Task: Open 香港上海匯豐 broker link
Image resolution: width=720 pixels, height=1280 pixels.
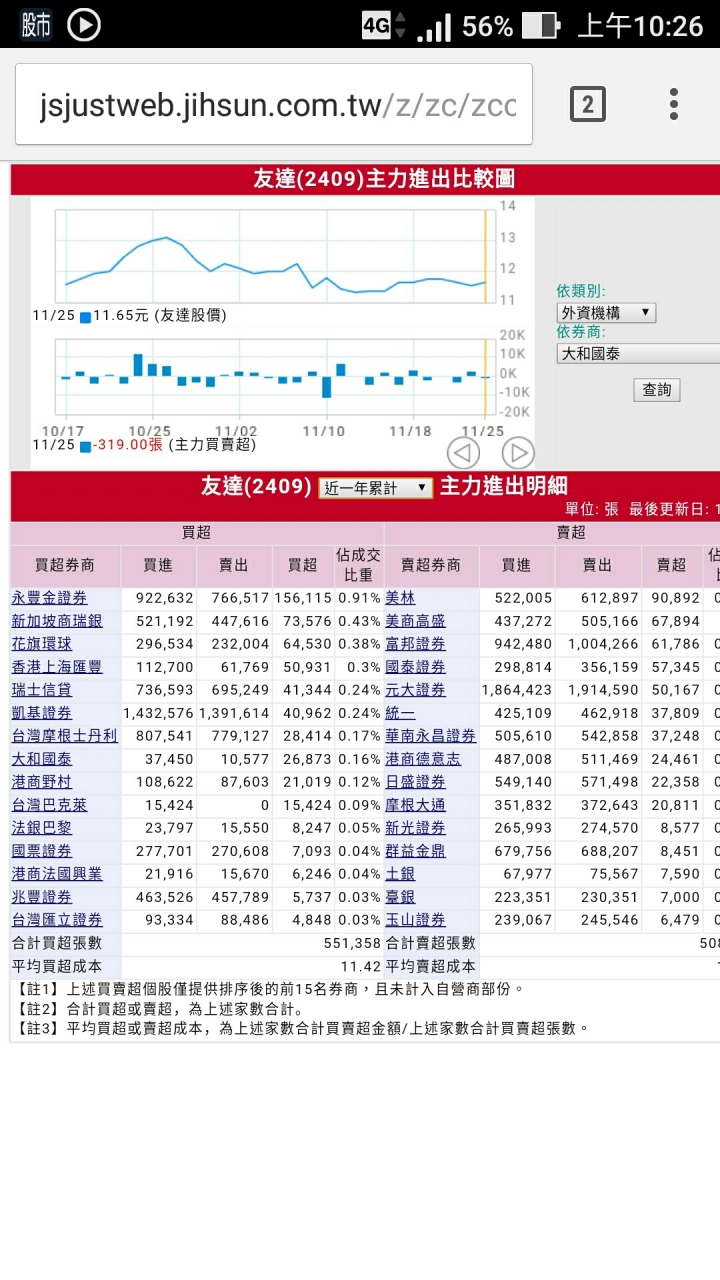Action: point(57,667)
